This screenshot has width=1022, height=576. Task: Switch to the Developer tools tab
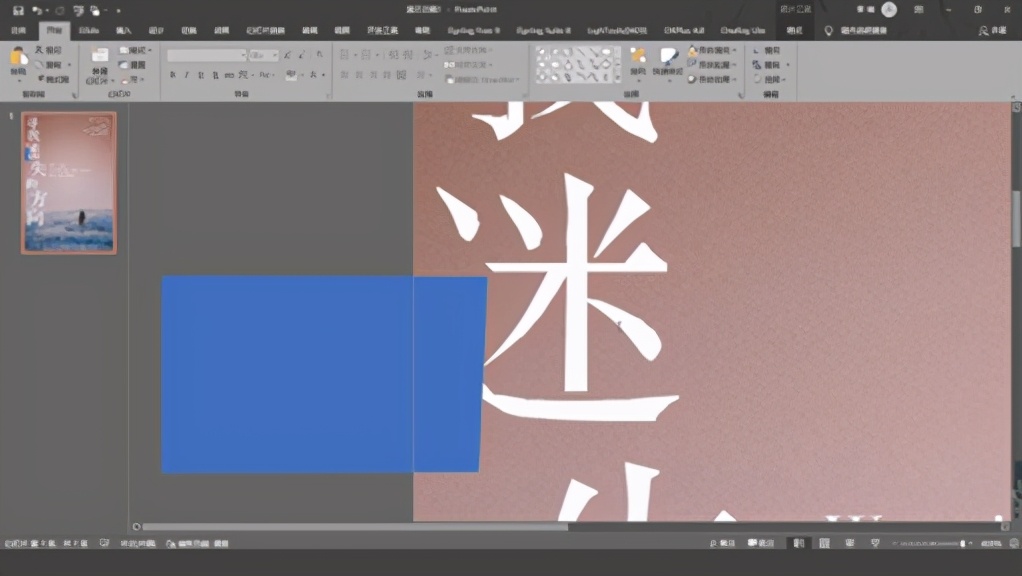[x=382, y=31]
